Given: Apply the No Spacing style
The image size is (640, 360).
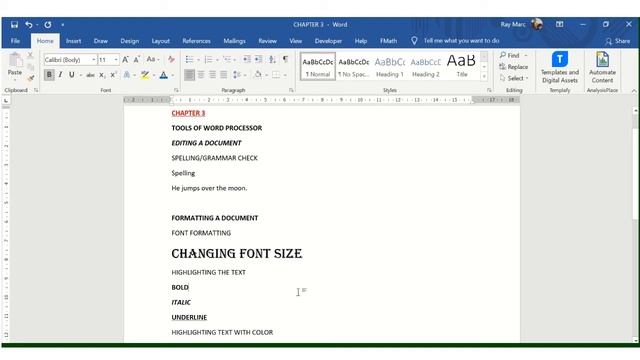Looking at the screenshot, I should [x=353, y=66].
